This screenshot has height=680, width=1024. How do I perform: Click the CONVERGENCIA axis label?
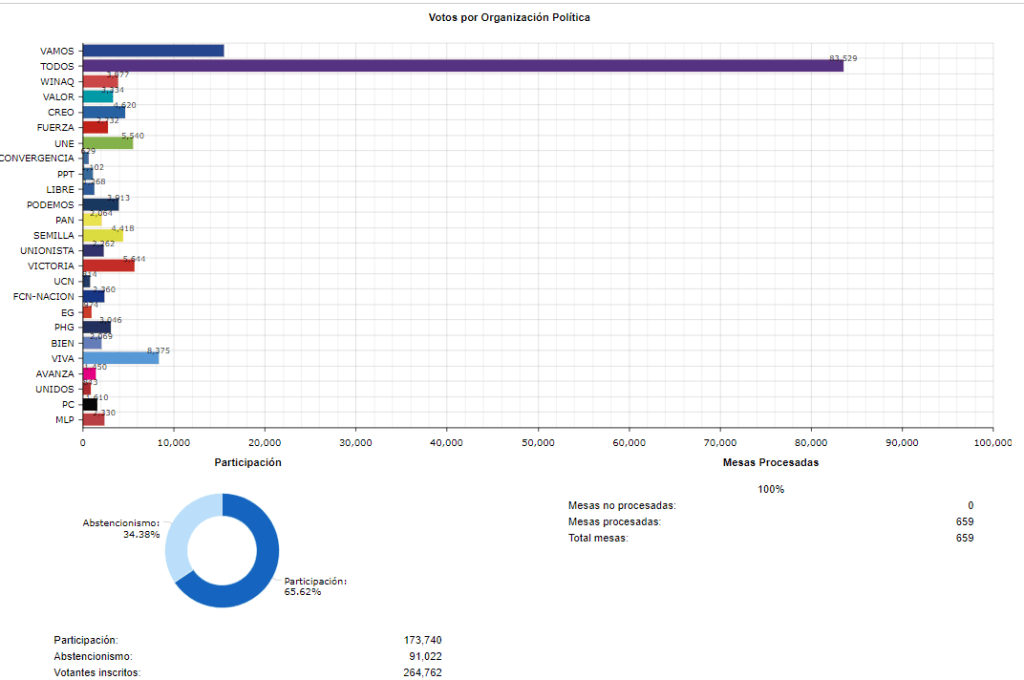36,158
